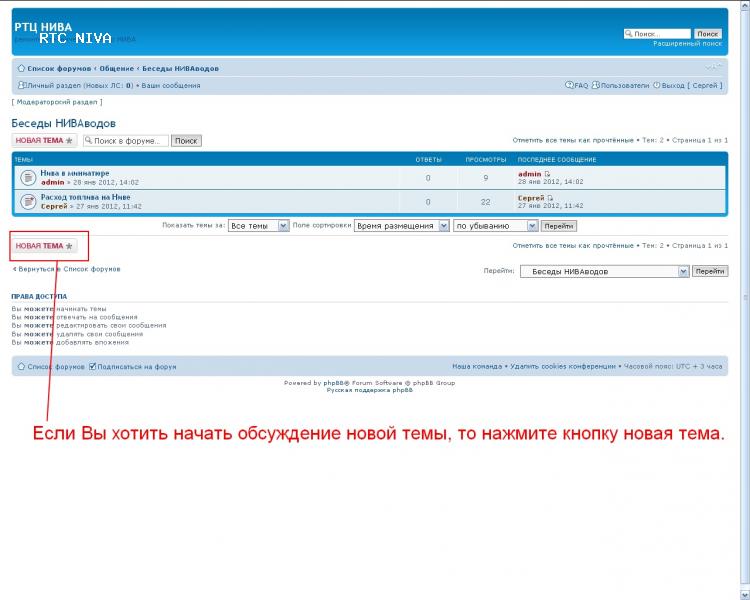Open topic Нива в миниатюре
This screenshot has height=600, width=750.
coord(75,173)
